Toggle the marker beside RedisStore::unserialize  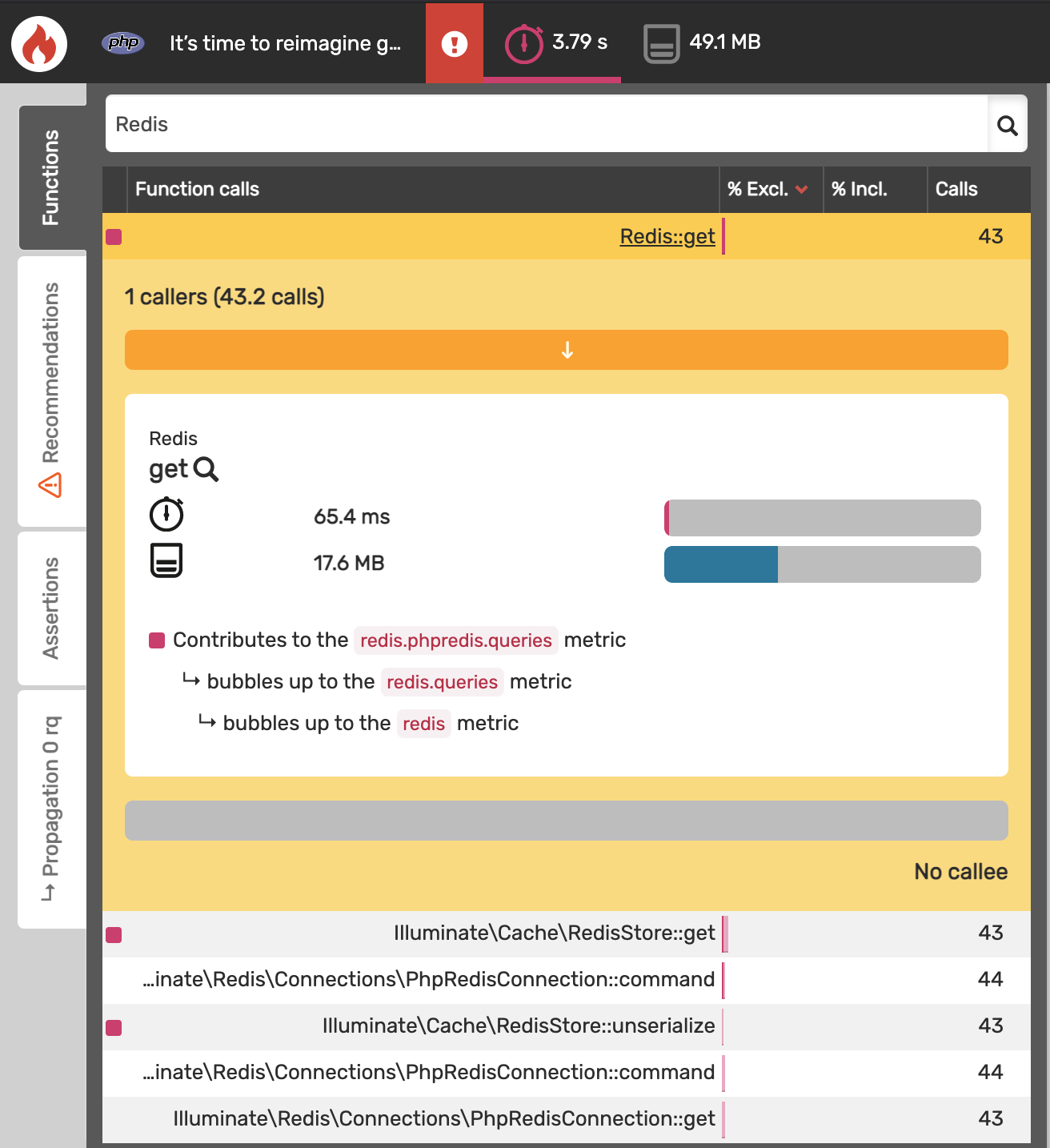(113, 1026)
